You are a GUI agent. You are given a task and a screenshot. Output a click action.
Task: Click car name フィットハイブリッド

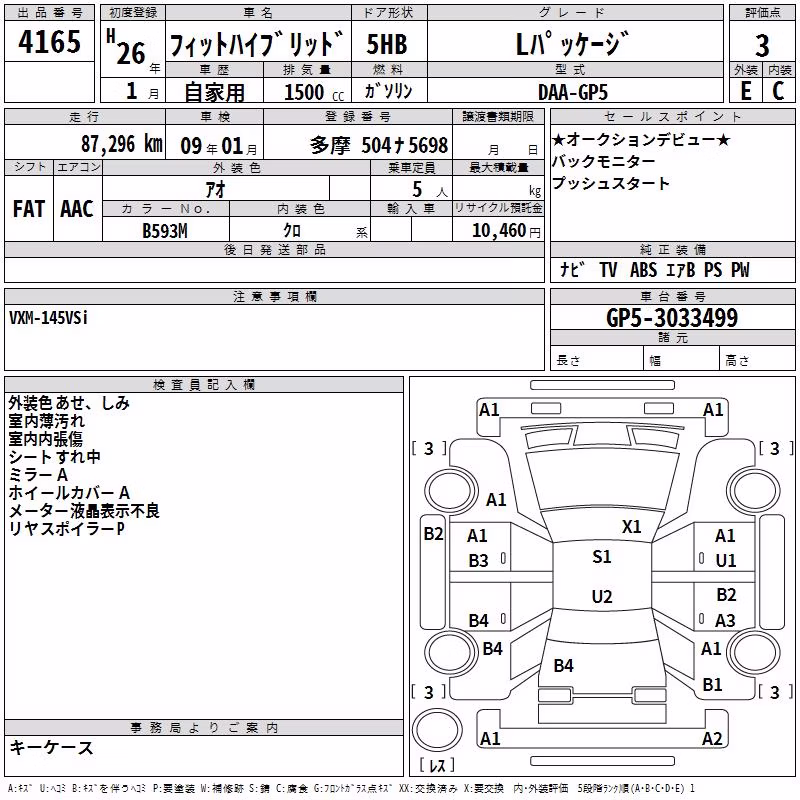[x=257, y=43]
